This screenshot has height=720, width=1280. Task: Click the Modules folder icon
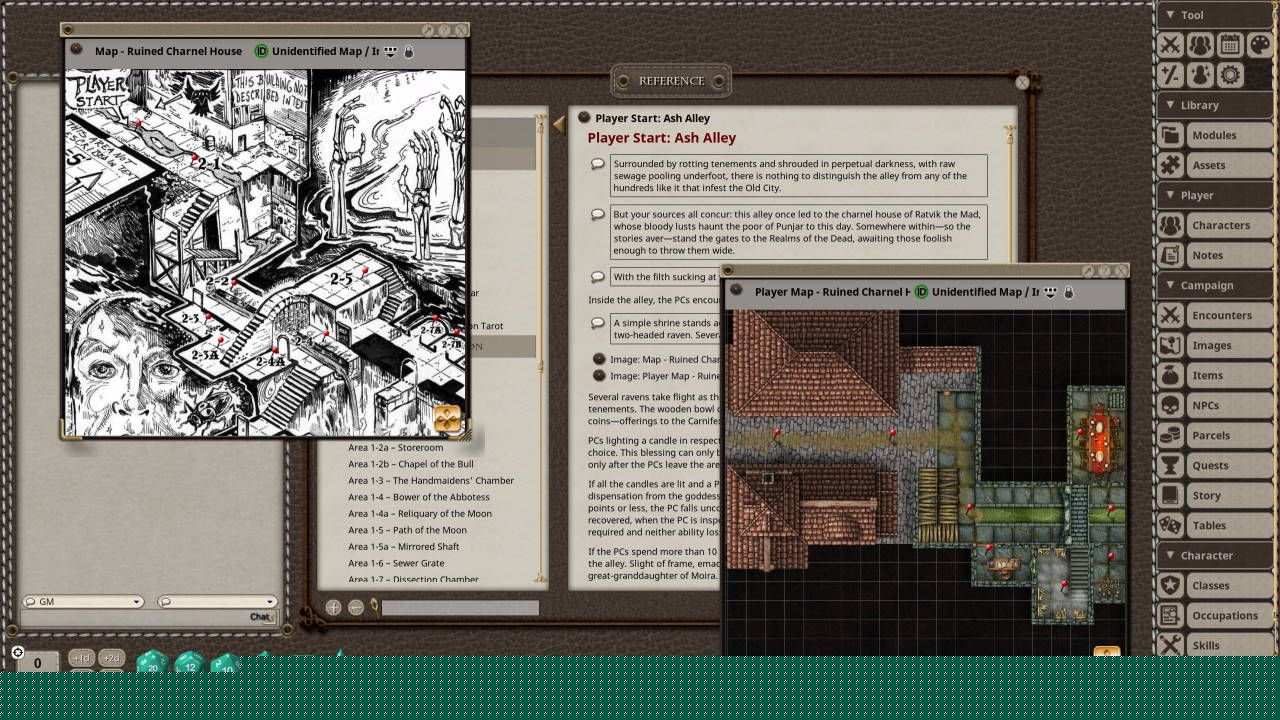pos(1170,135)
